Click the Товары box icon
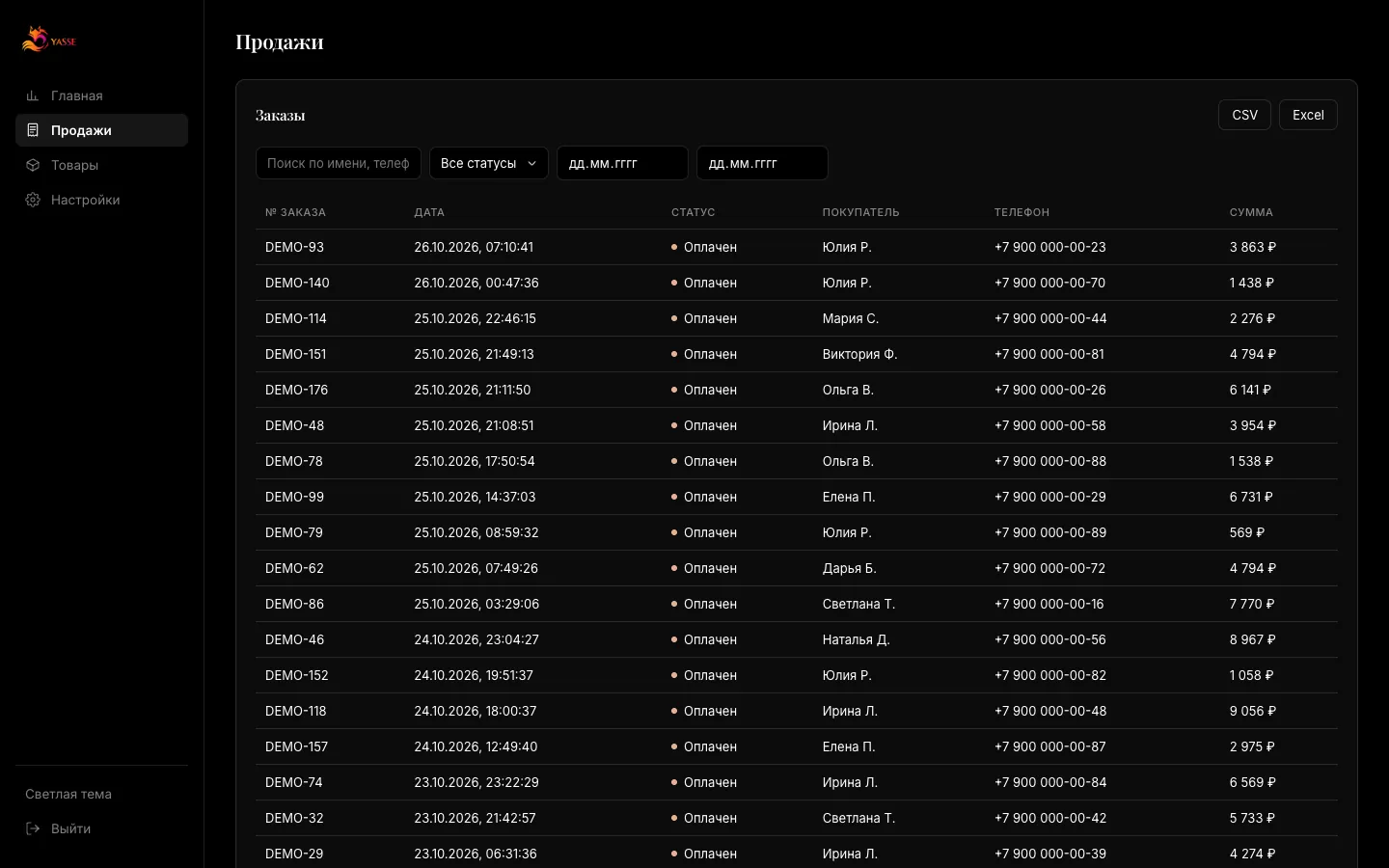Screen dimensions: 1389x868 (33, 165)
